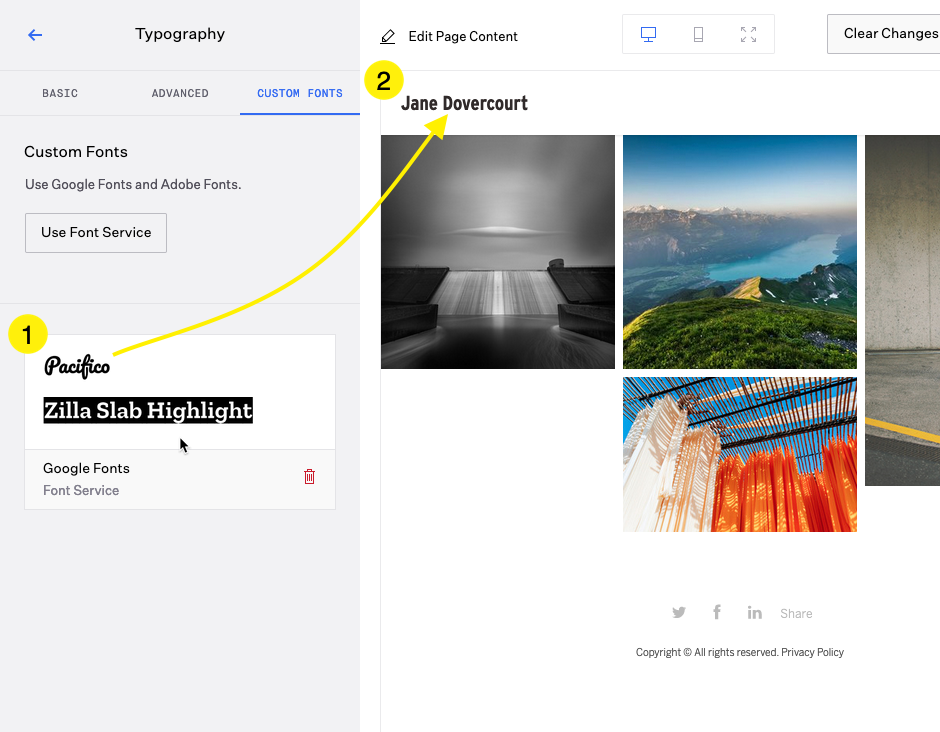The image size is (940, 732).
Task: Select the Zilla Slab Highlight font preview
Action: point(148,411)
